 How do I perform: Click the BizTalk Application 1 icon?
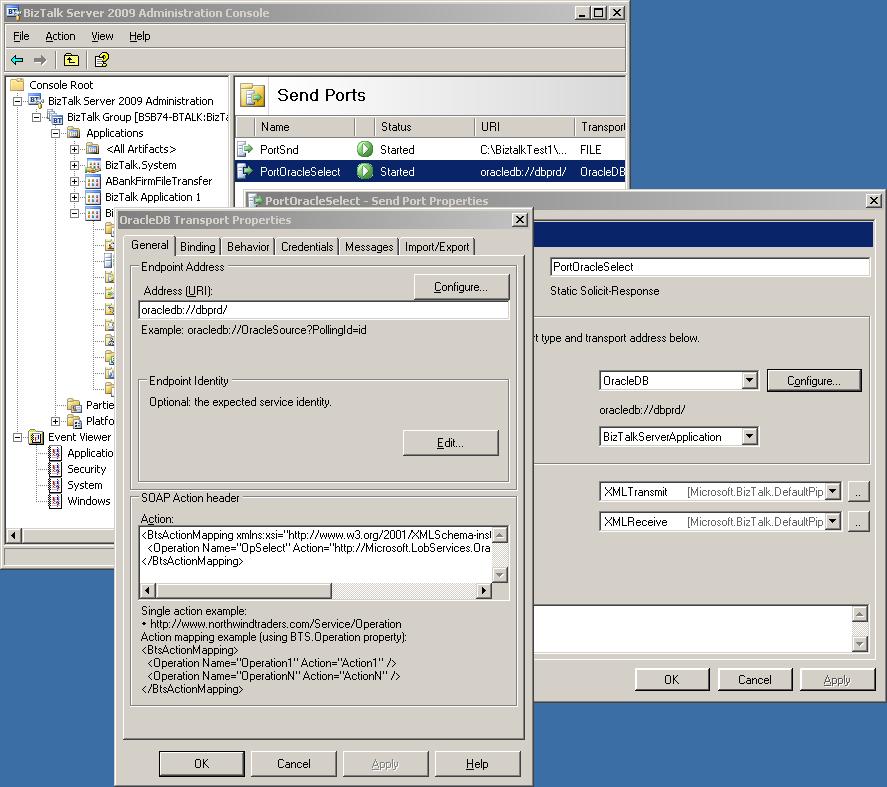[93, 197]
